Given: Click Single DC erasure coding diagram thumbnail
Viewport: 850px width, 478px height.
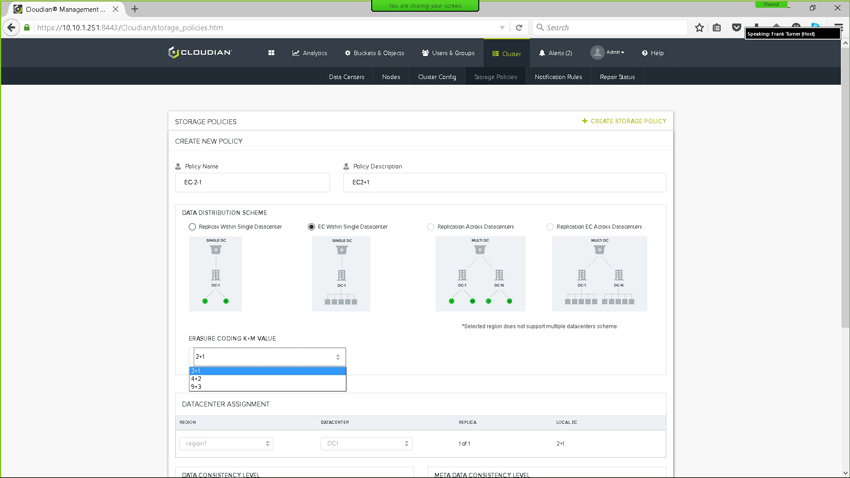Looking at the screenshot, I should coord(341,274).
